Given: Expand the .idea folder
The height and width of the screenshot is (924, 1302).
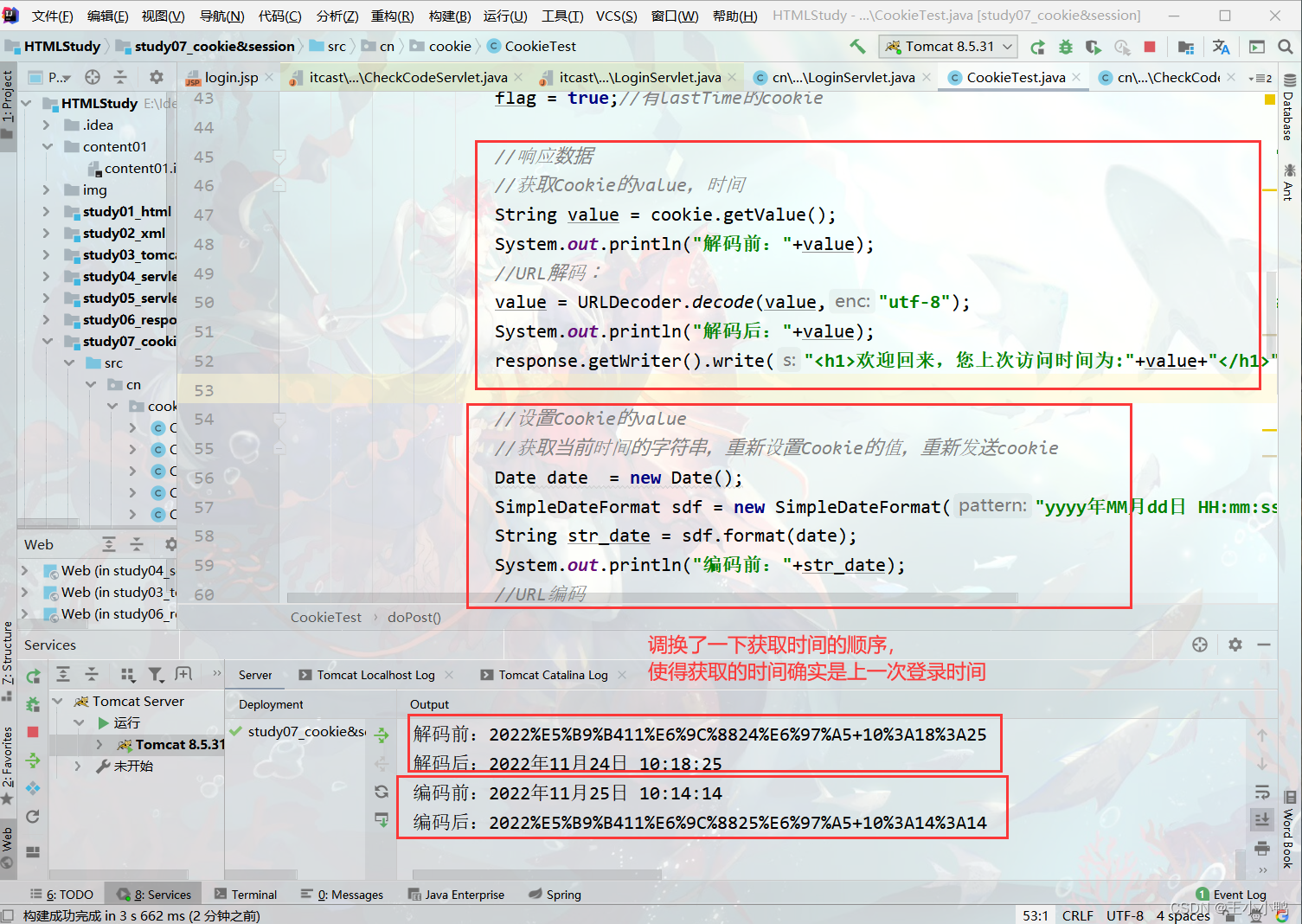Looking at the screenshot, I should click(x=47, y=125).
